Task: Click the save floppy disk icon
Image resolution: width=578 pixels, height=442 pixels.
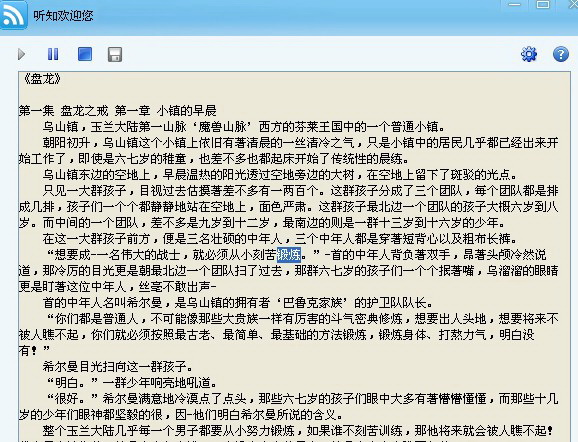Action: 115,55
